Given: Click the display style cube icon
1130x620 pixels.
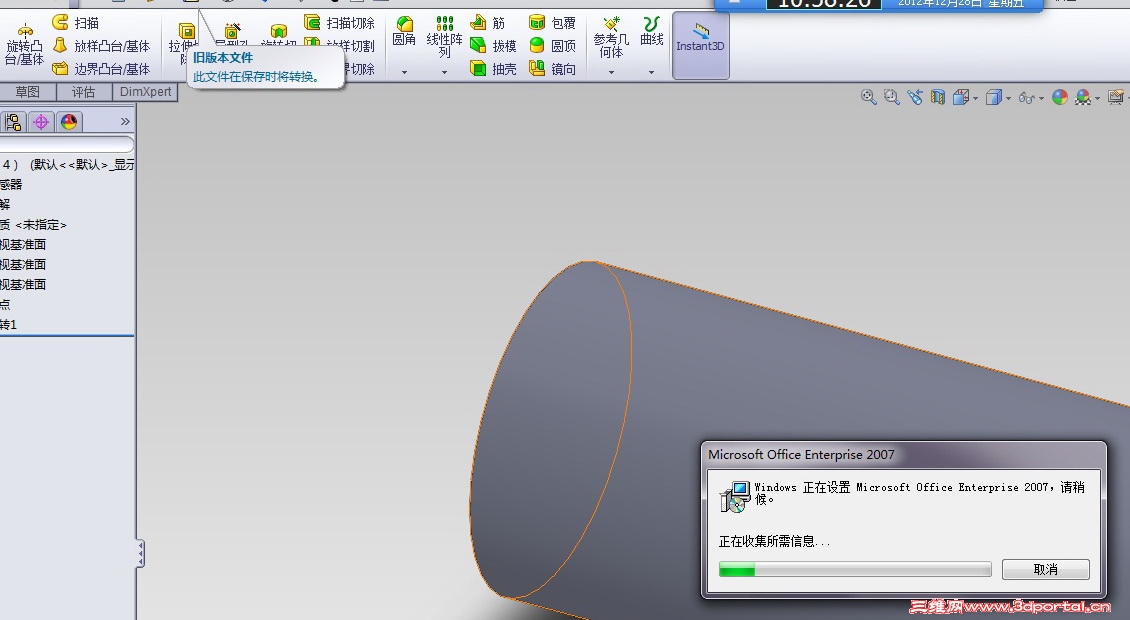Looking at the screenshot, I should tap(994, 97).
